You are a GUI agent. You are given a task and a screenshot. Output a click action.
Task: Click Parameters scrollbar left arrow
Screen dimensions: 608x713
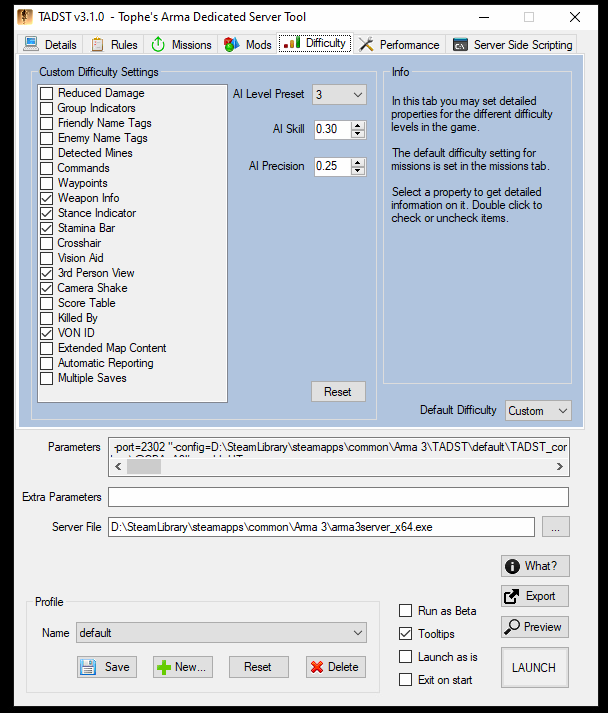118,467
